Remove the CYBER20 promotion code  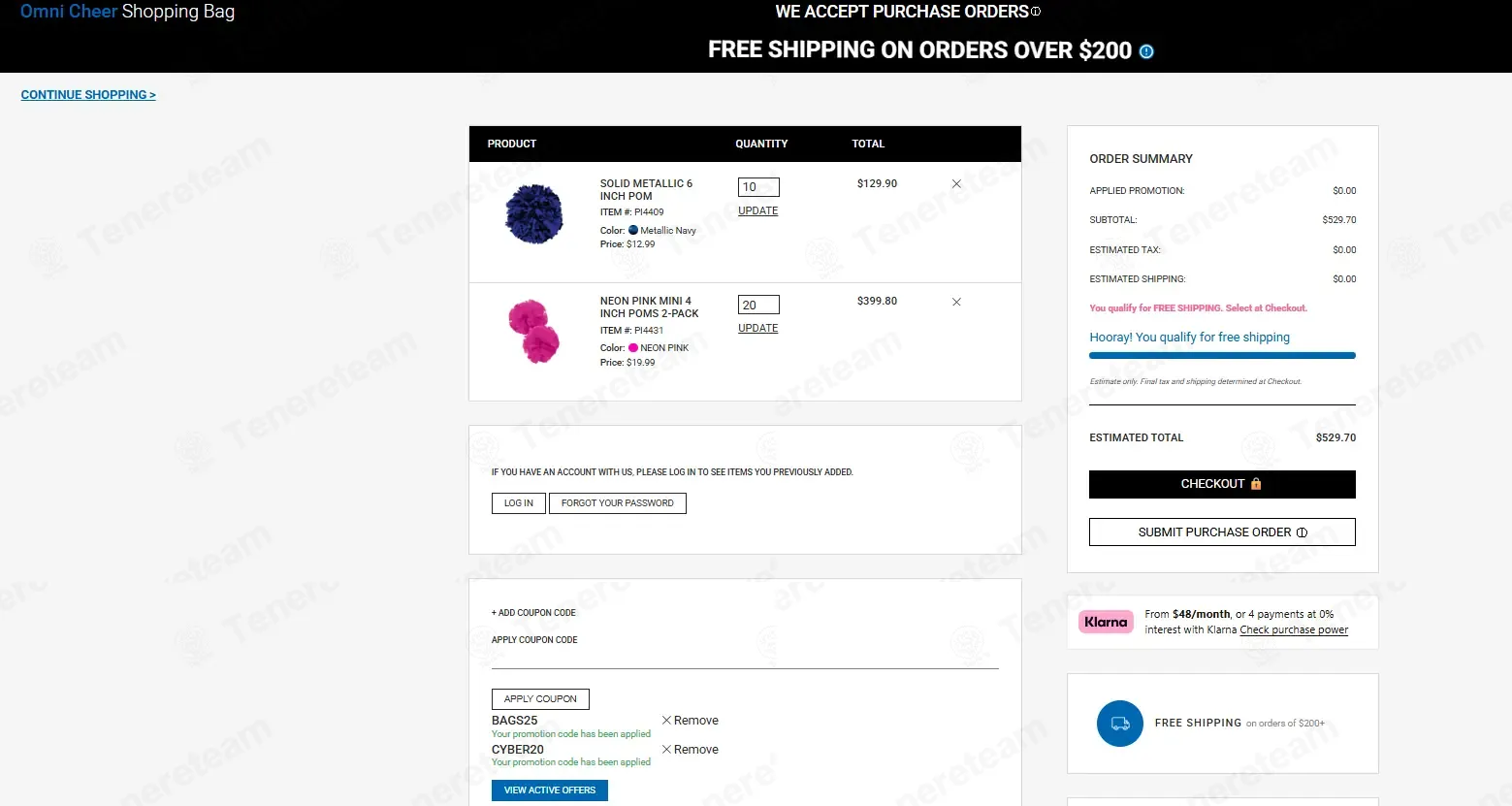(x=690, y=750)
